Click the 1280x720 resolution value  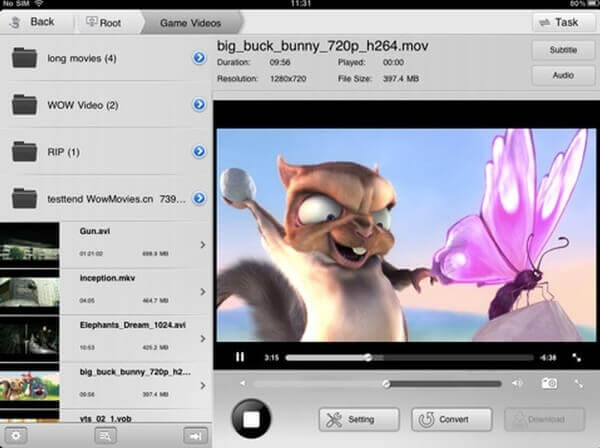coord(288,79)
